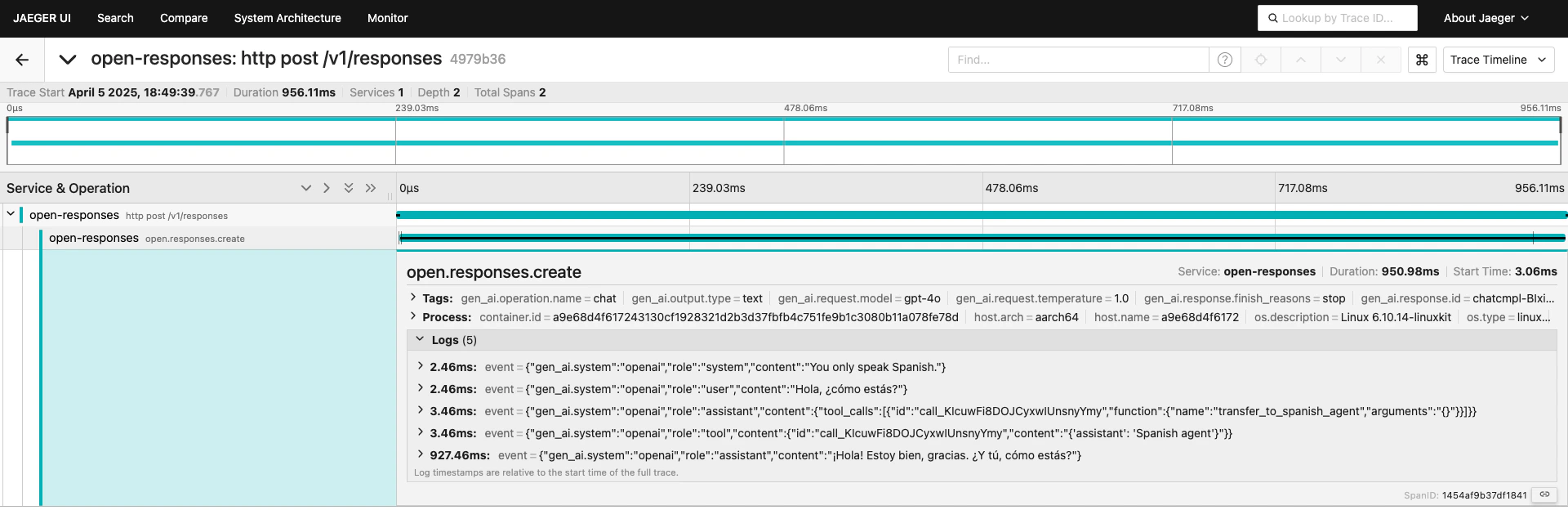
Task: Click the gen_ai.request.temperature = 1.0 tag
Action: [x=1042, y=298]
